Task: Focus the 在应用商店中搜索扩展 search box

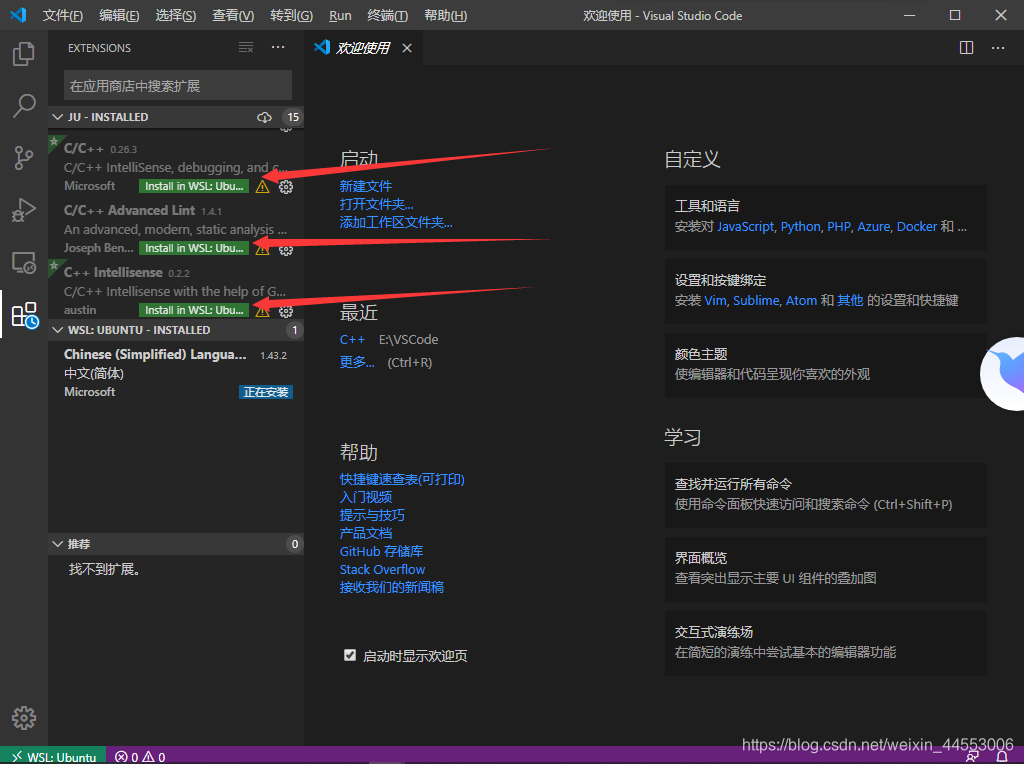Action: click(x=178, y=86)
